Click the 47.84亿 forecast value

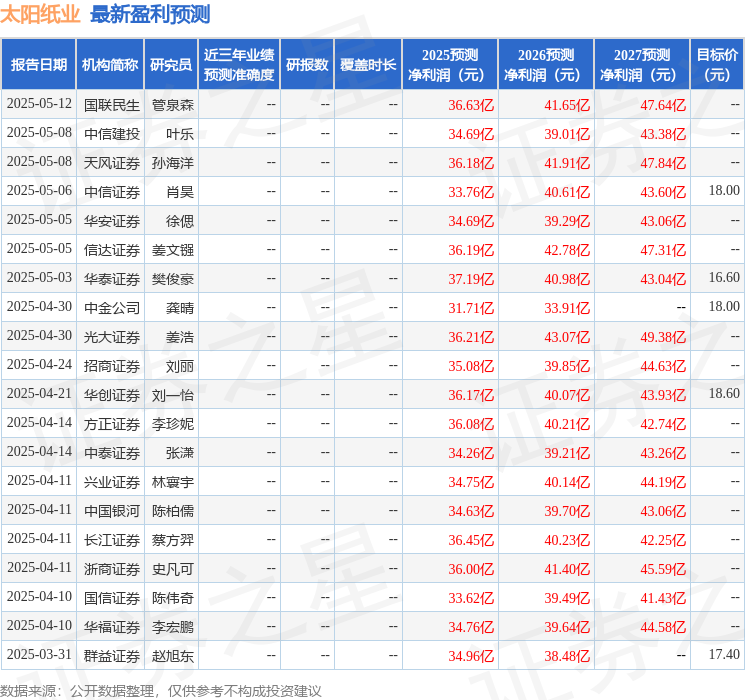point(663,163)
